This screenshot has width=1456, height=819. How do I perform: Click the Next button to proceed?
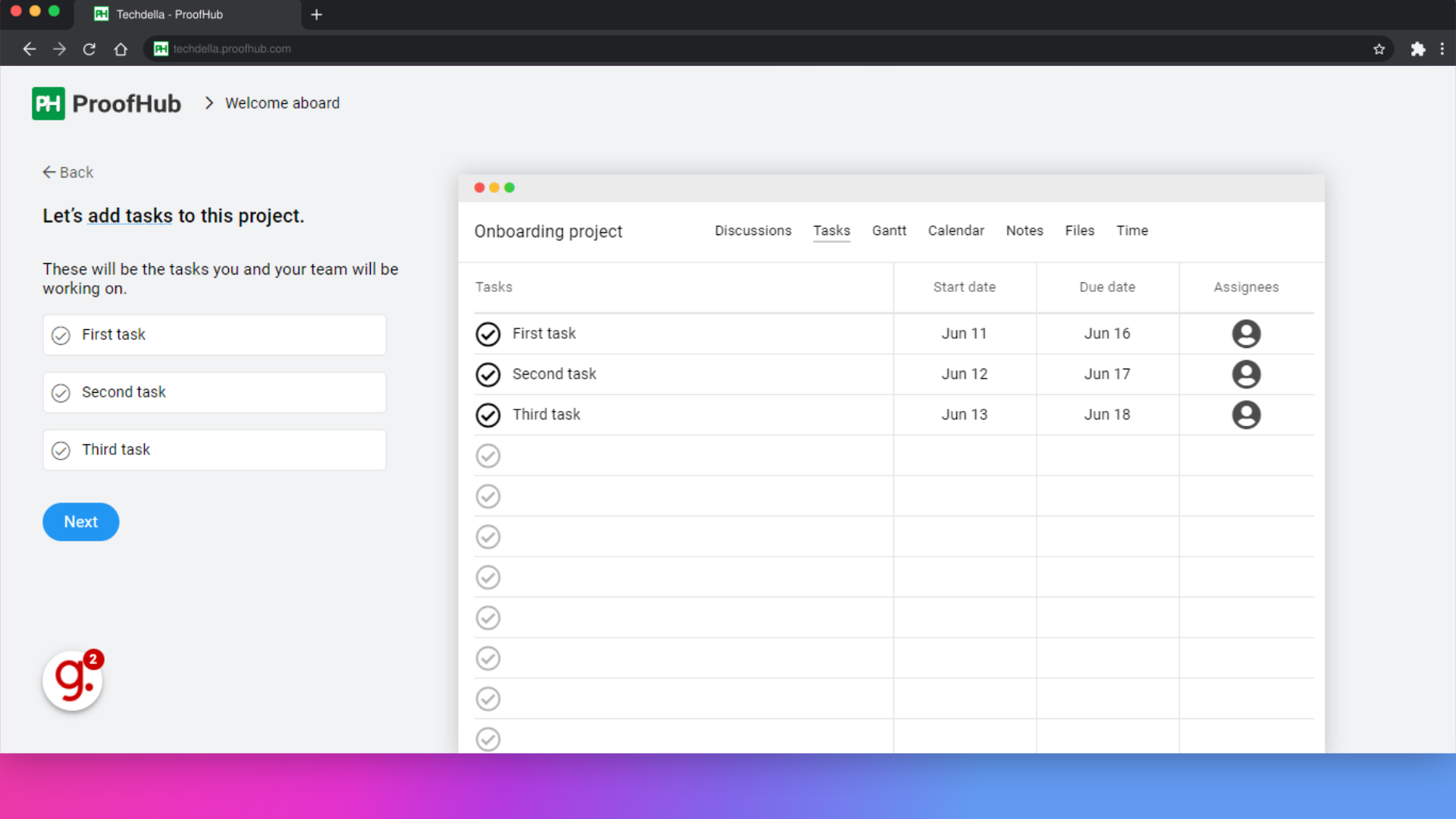[x=80, y=521]
